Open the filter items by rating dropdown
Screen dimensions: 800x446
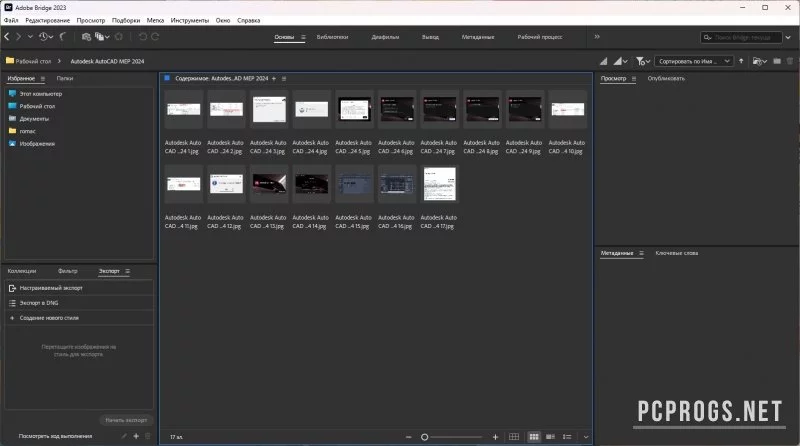pos(643,61)
